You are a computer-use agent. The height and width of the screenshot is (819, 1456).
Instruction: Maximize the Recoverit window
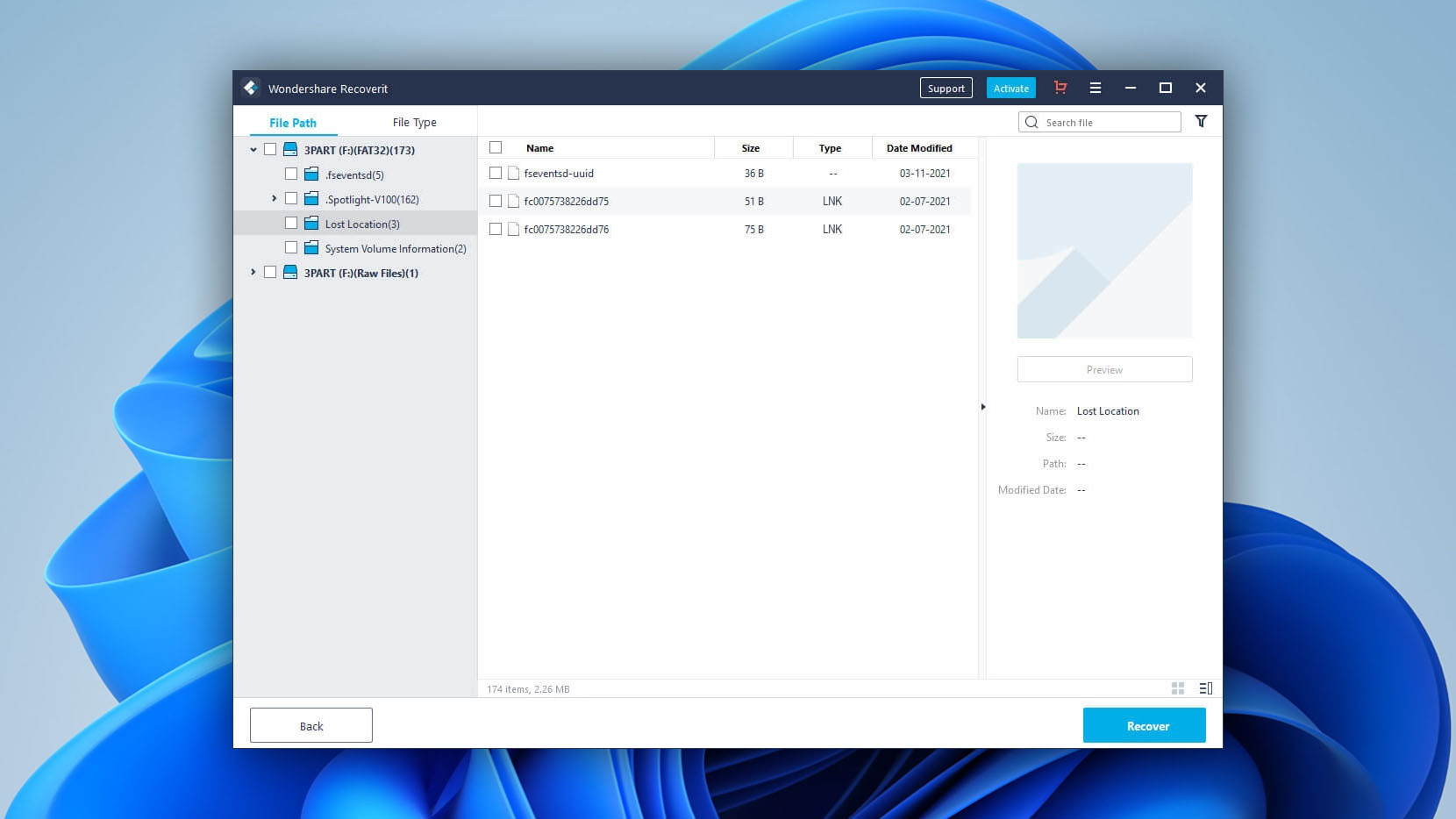coord(1166,88)
